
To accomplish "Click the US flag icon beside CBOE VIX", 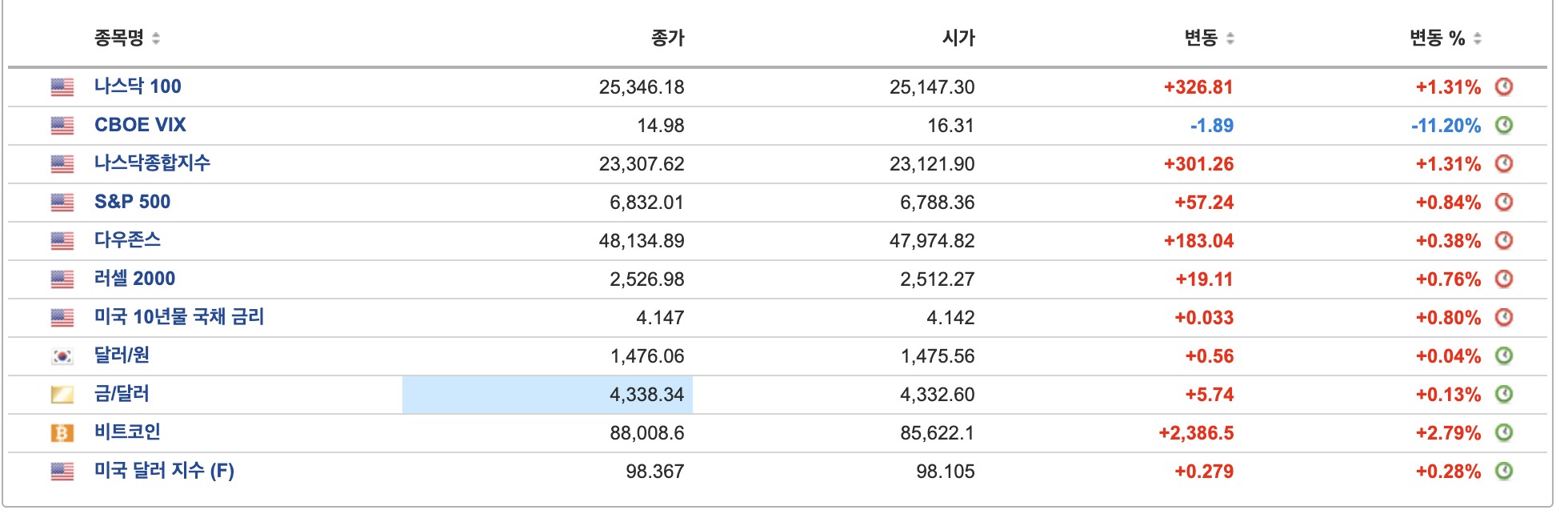I will point(62,126).
